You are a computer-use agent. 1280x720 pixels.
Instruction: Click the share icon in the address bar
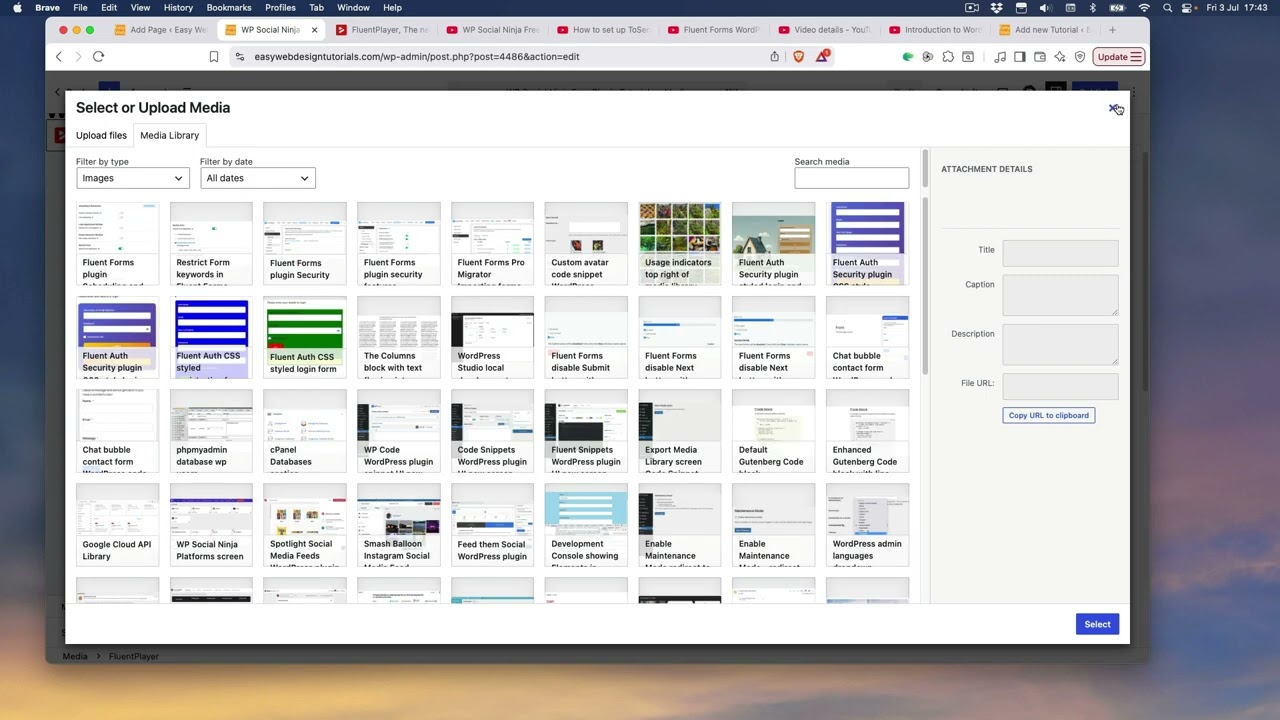(774, 57)
